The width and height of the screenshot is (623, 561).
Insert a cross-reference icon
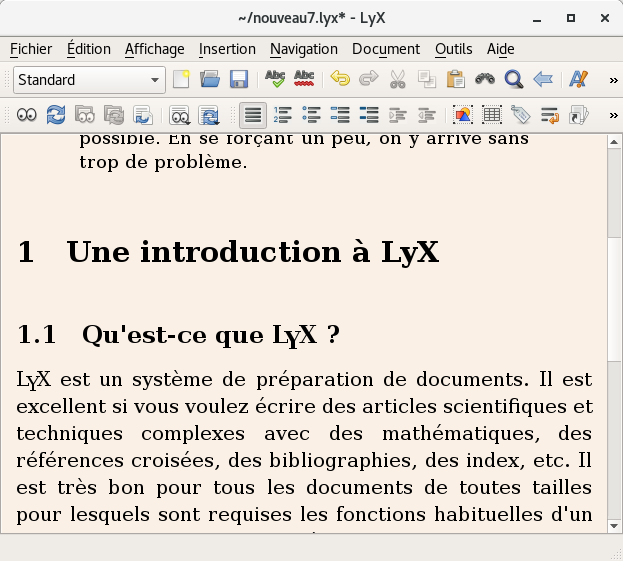click(550, 115)
